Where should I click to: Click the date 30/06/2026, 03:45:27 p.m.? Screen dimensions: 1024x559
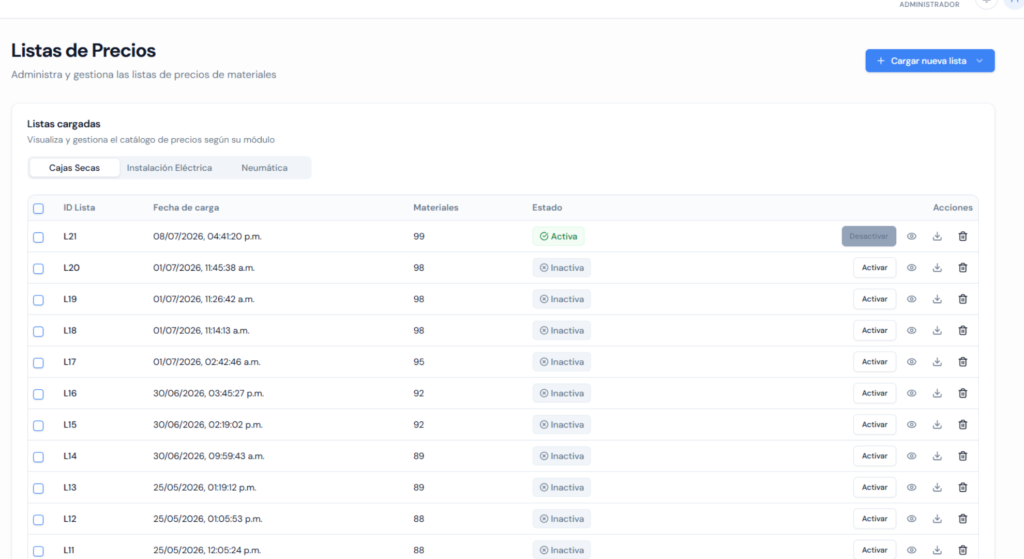coord(208,393)
